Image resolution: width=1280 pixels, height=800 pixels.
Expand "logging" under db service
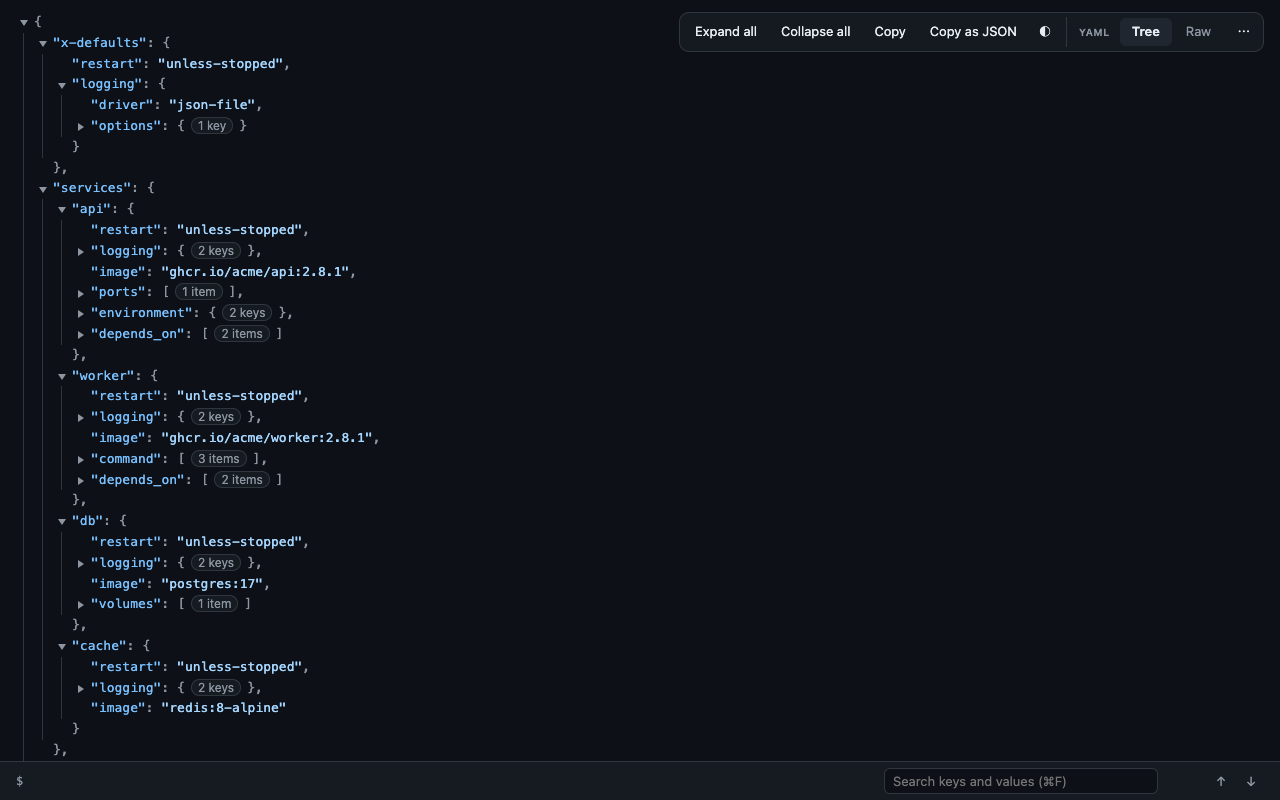(x=81, y=564)
